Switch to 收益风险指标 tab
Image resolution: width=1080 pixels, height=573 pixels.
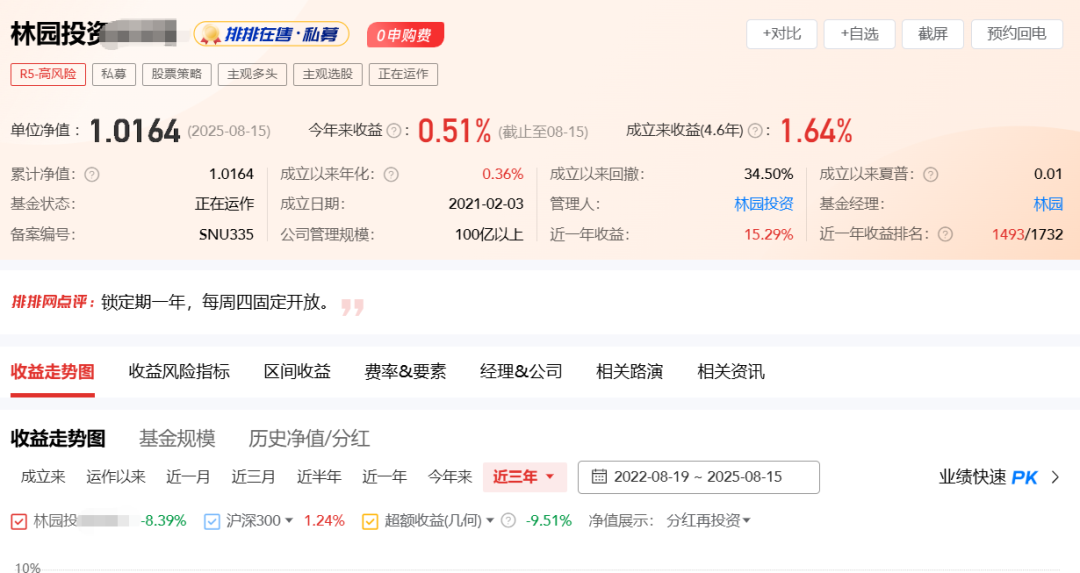click(179, 372)
